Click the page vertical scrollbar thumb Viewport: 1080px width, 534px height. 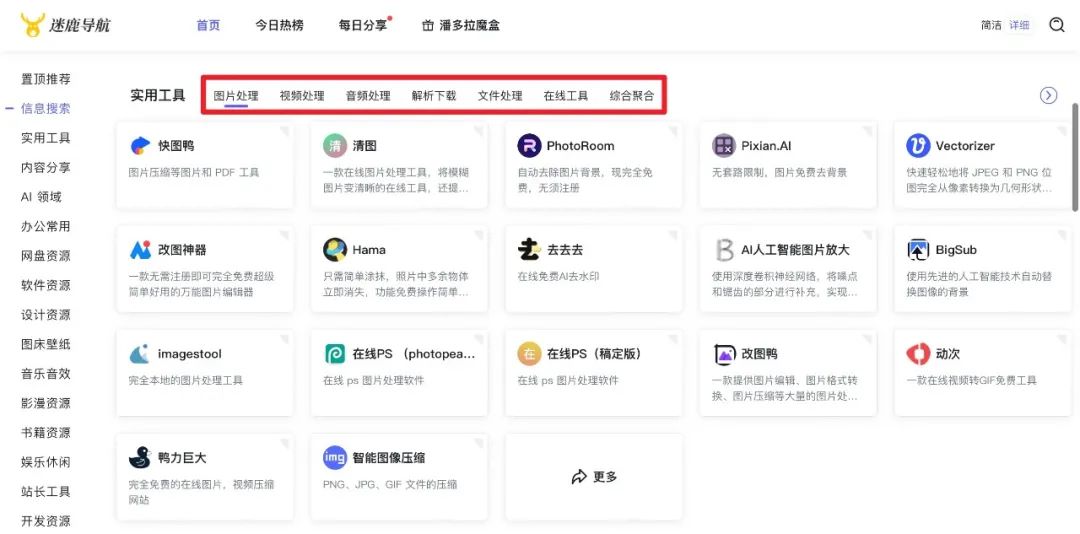(x=1075, y=157)
